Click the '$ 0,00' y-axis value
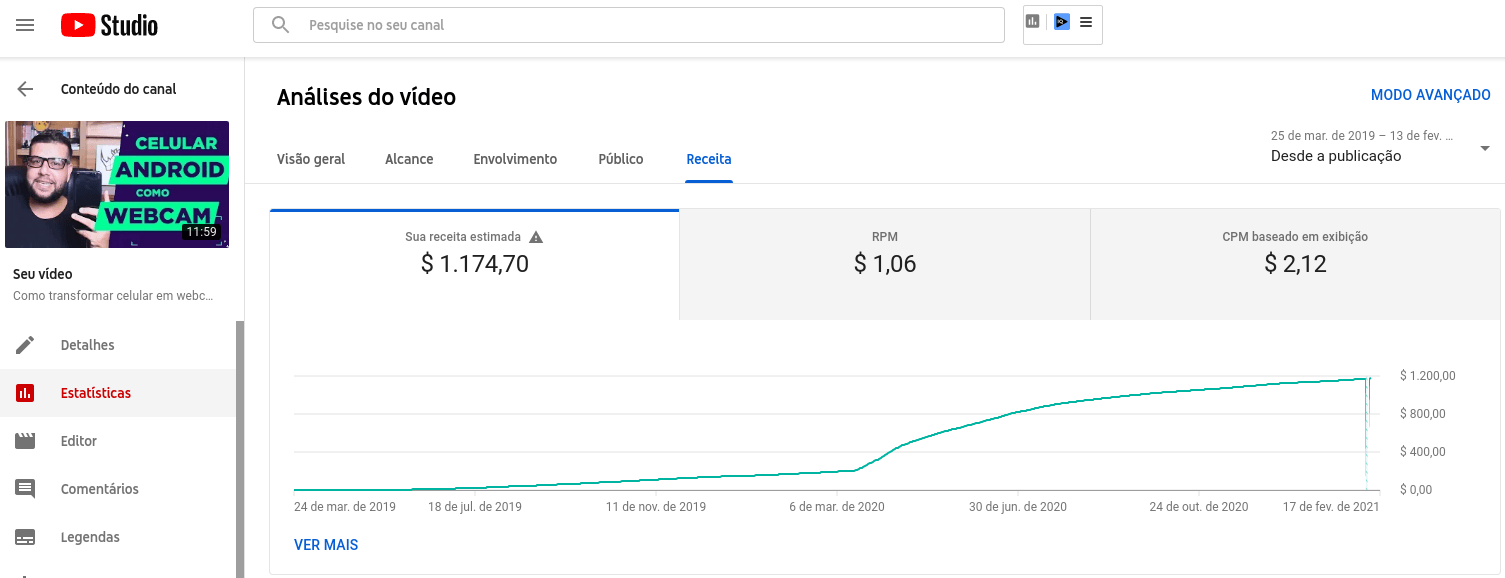 tap(1416, 490)
